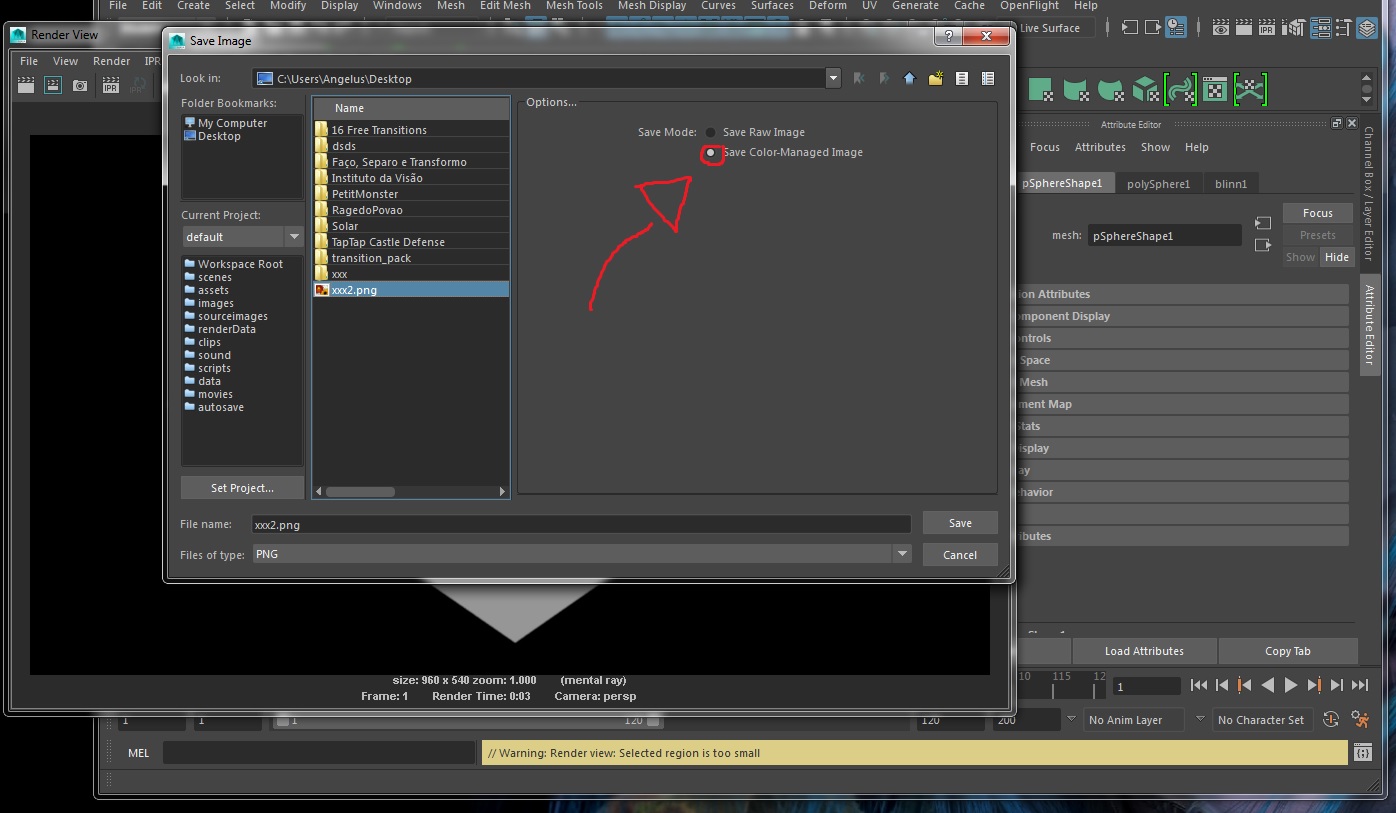The width and height of the screenshot is (1396, 813).
Task: Click the auto keyframe toggle icon
Action: [x=1331, y=720]
